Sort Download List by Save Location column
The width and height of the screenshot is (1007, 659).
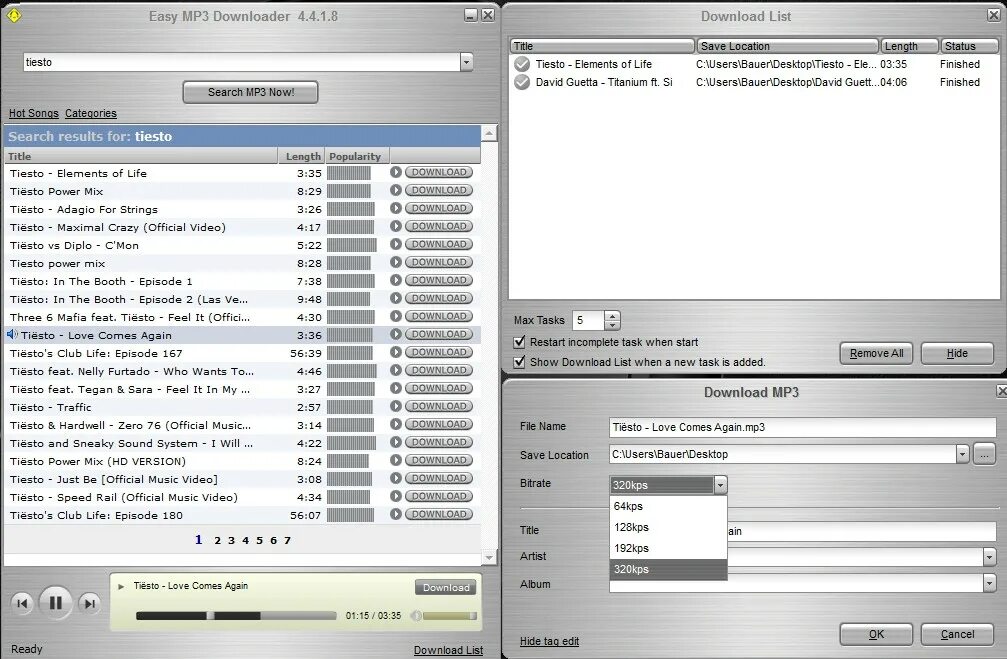click(787, 46)
